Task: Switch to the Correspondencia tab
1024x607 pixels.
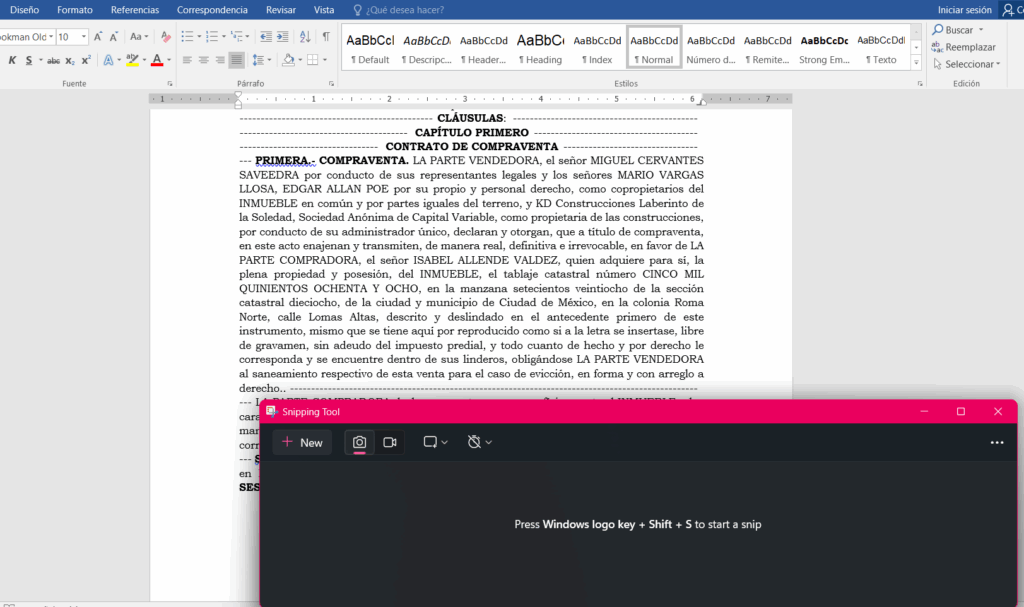Action: 212,10
